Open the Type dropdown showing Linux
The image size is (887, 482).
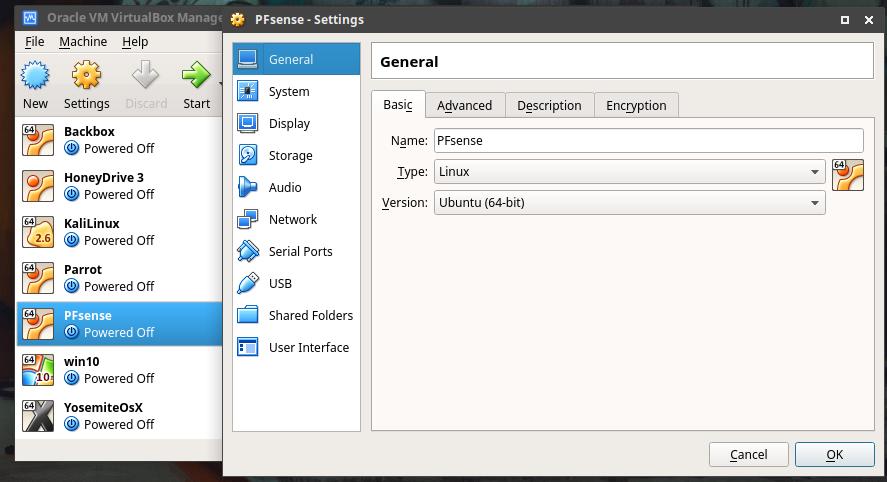pos(630,171)
